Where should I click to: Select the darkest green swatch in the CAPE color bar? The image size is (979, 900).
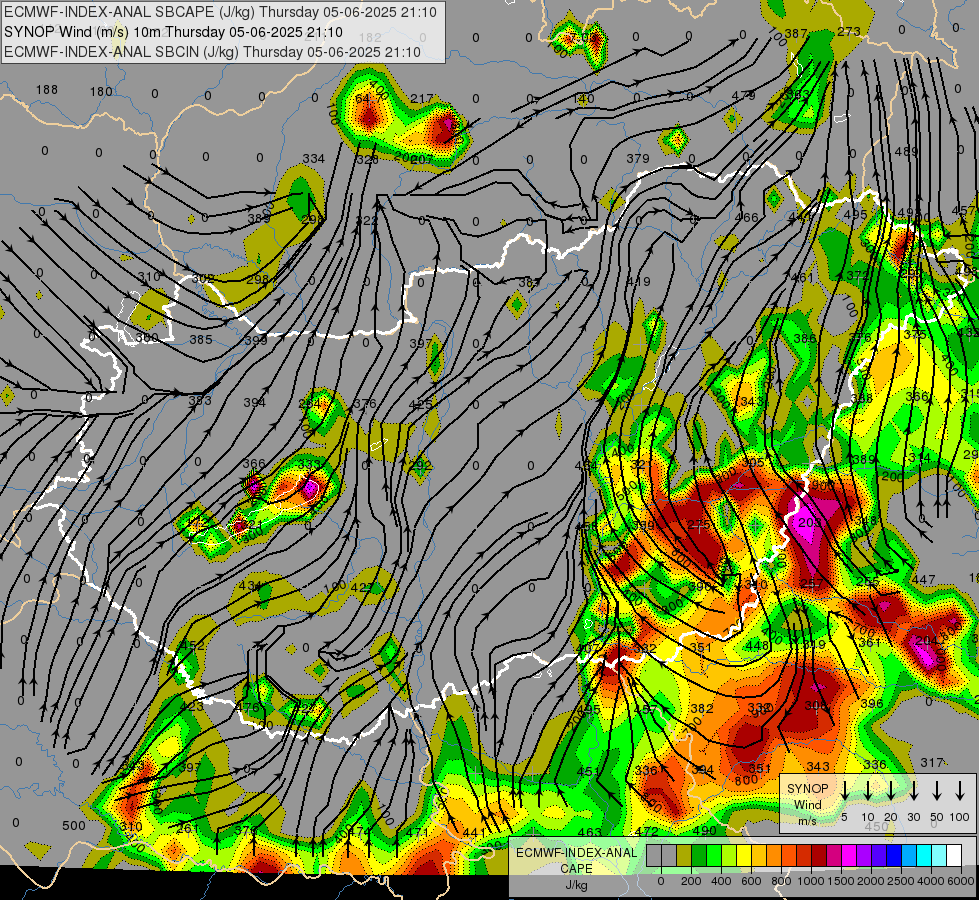[699, 856]
